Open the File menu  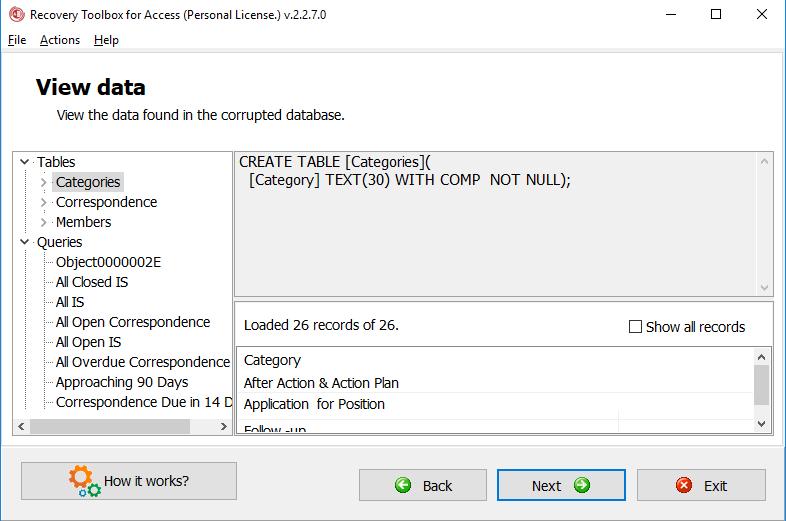[17, 40]
